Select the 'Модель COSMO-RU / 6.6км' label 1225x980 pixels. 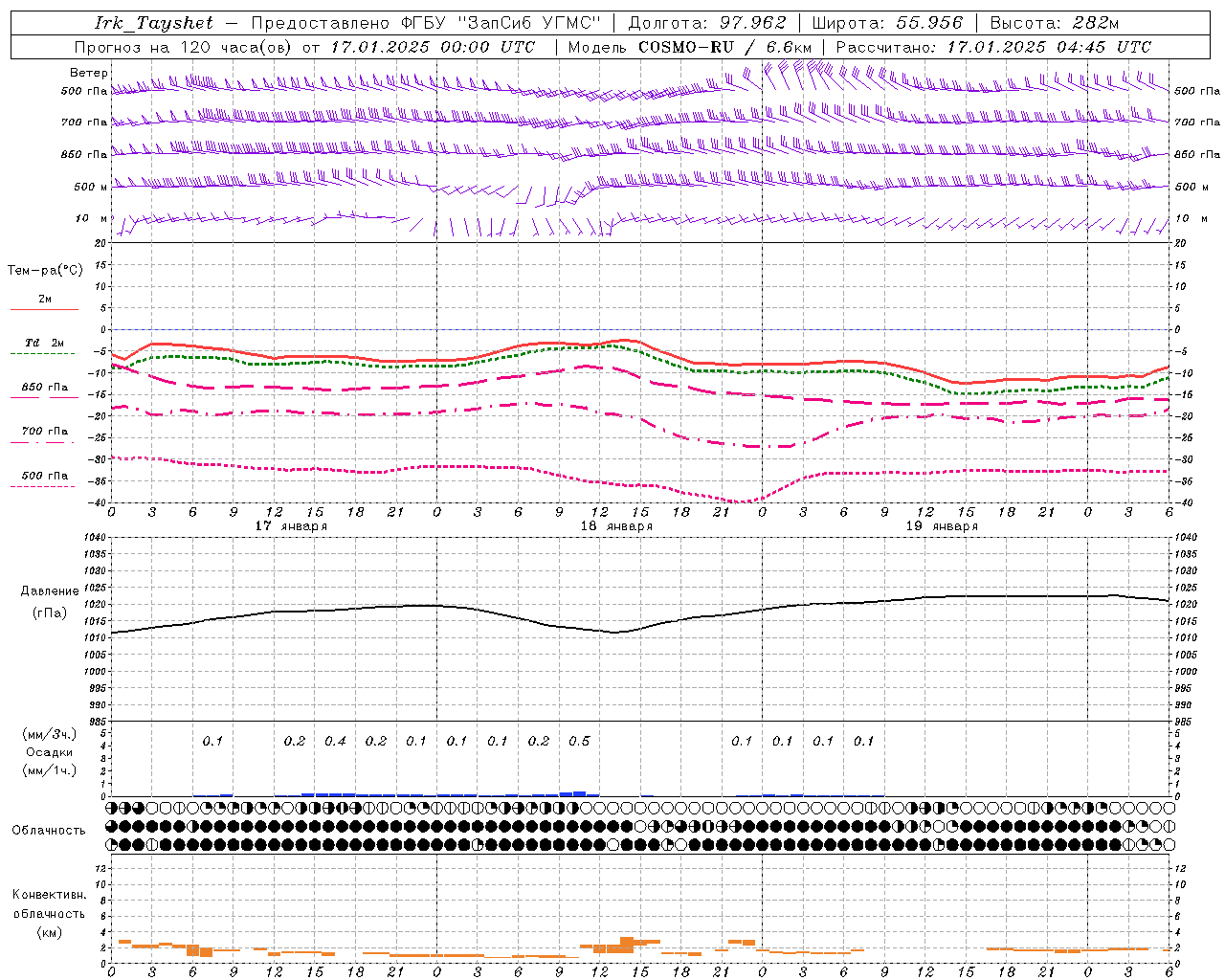coord(690,47)
